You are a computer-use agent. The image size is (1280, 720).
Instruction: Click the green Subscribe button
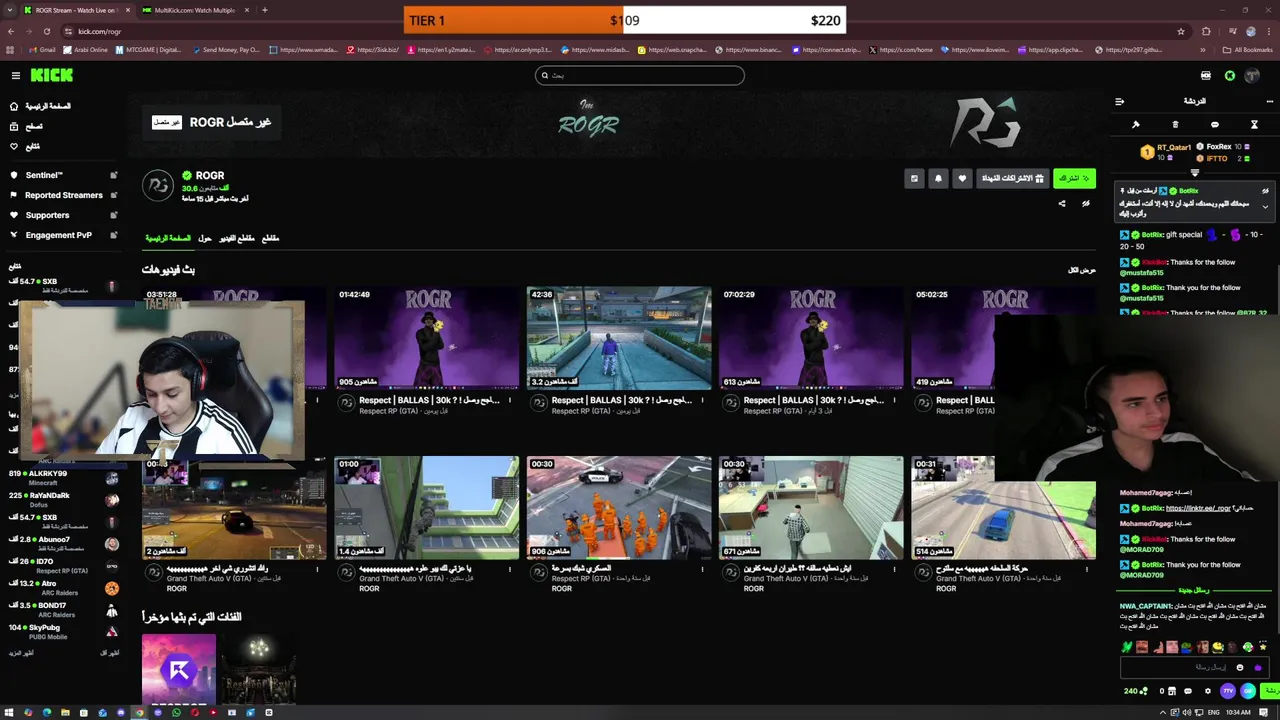[x=1074, y=178]
